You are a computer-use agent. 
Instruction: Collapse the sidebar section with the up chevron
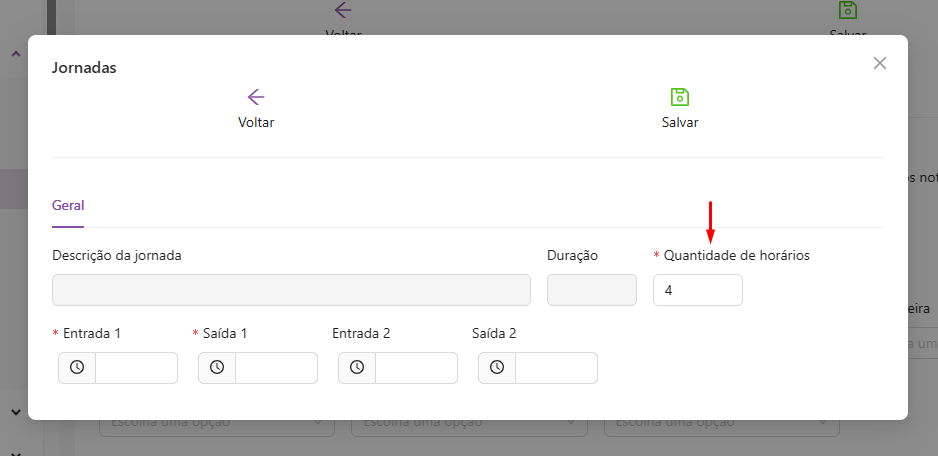[15, 54]
